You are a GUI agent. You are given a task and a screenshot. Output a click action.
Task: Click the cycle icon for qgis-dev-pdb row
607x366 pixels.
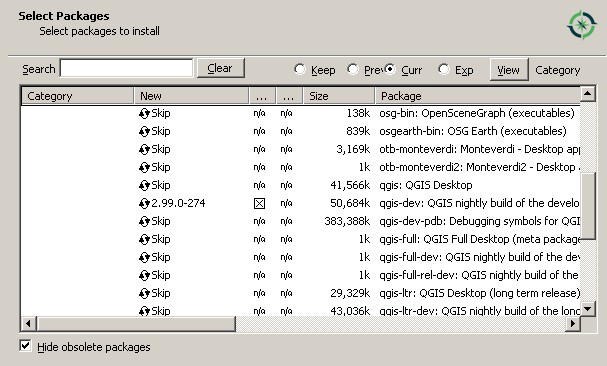(x=144, y=222)
